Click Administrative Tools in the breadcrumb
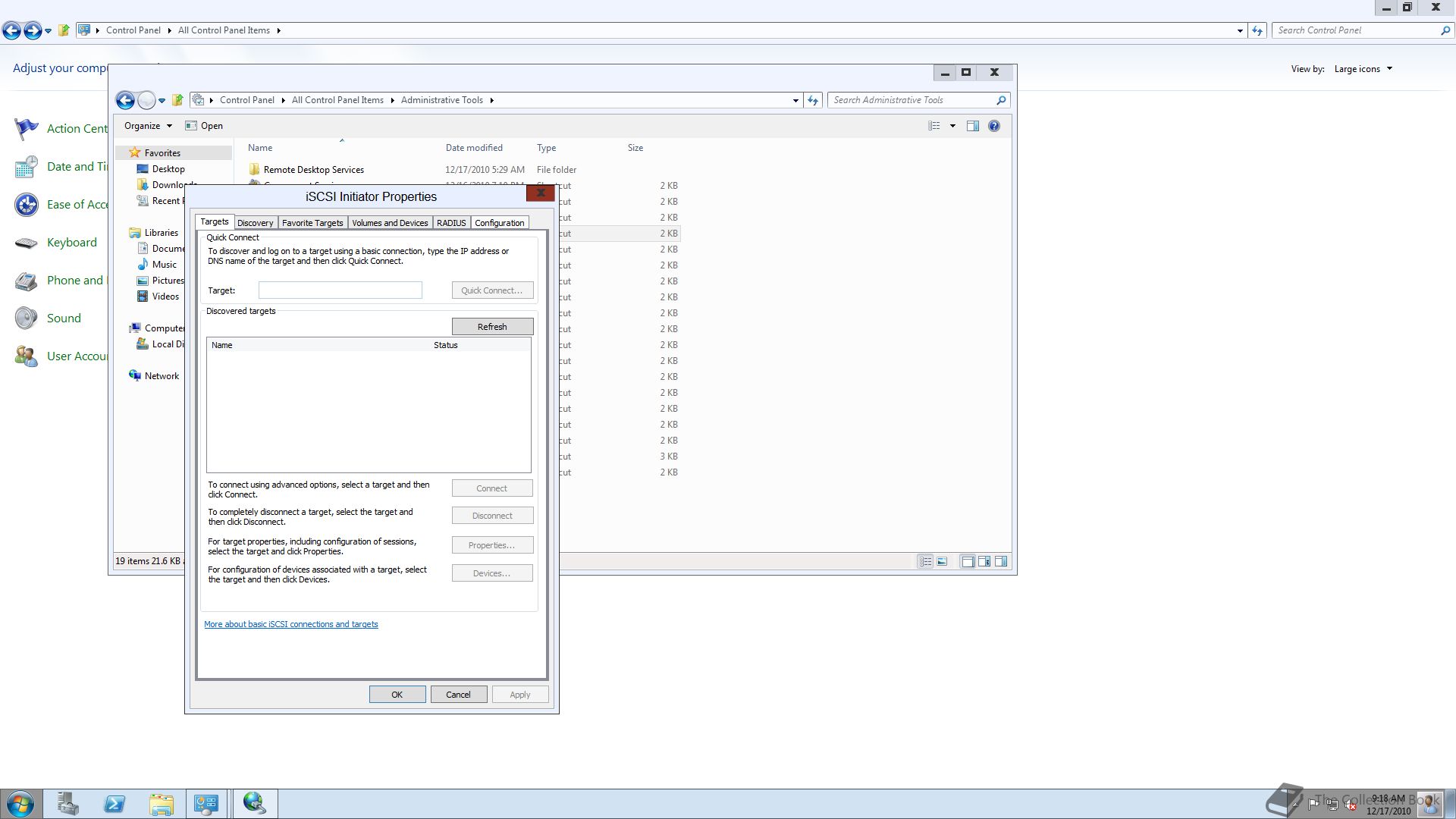This screenshot has height=819, width=1456. coord(442,100)
